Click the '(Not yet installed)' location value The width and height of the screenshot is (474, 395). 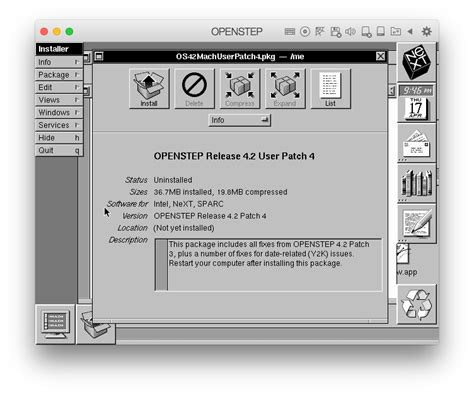coord(184,228)
